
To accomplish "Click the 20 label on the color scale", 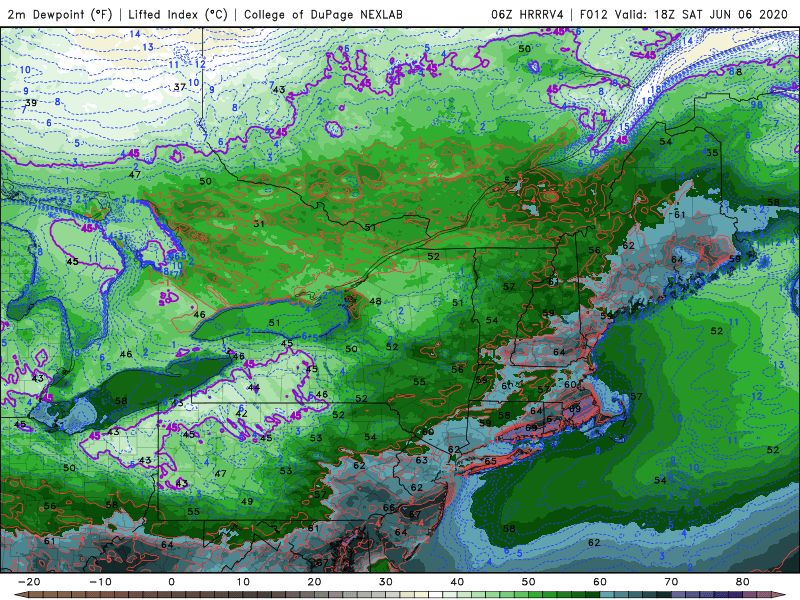I will point(314,582).
